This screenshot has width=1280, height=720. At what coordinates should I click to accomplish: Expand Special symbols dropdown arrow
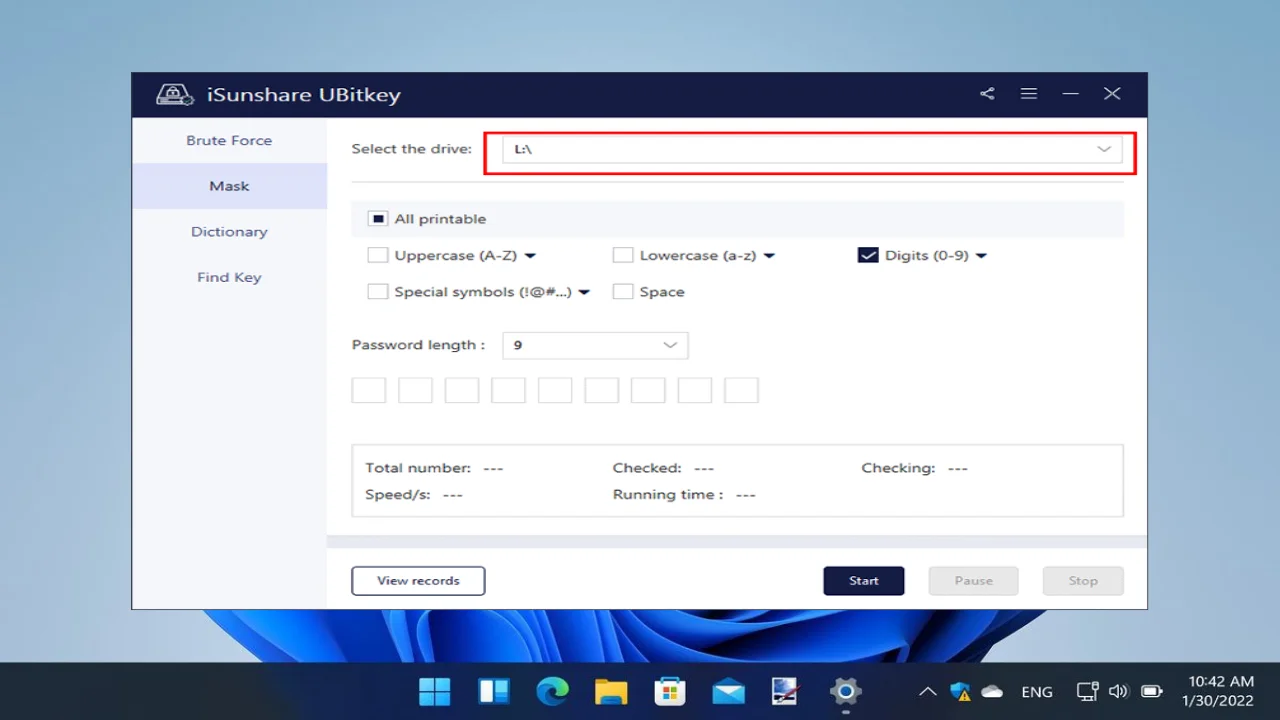coord(584,293)
